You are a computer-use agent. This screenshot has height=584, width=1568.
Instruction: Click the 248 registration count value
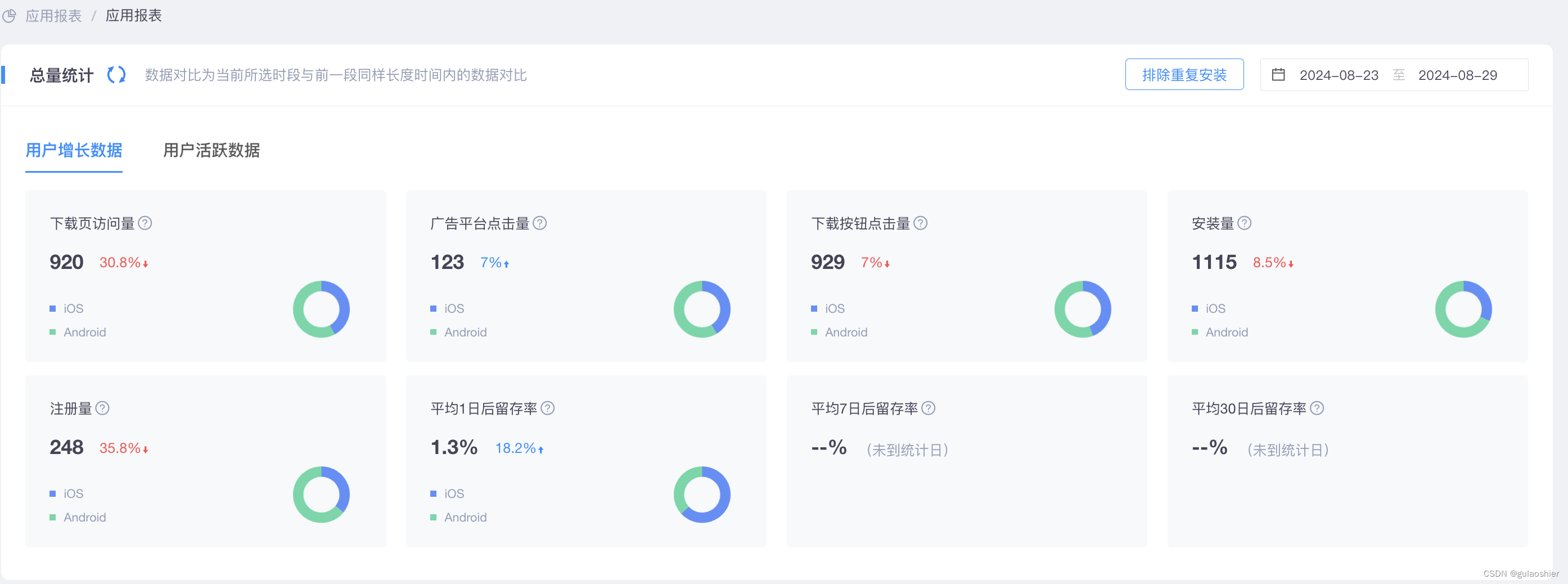click(66, 448)
